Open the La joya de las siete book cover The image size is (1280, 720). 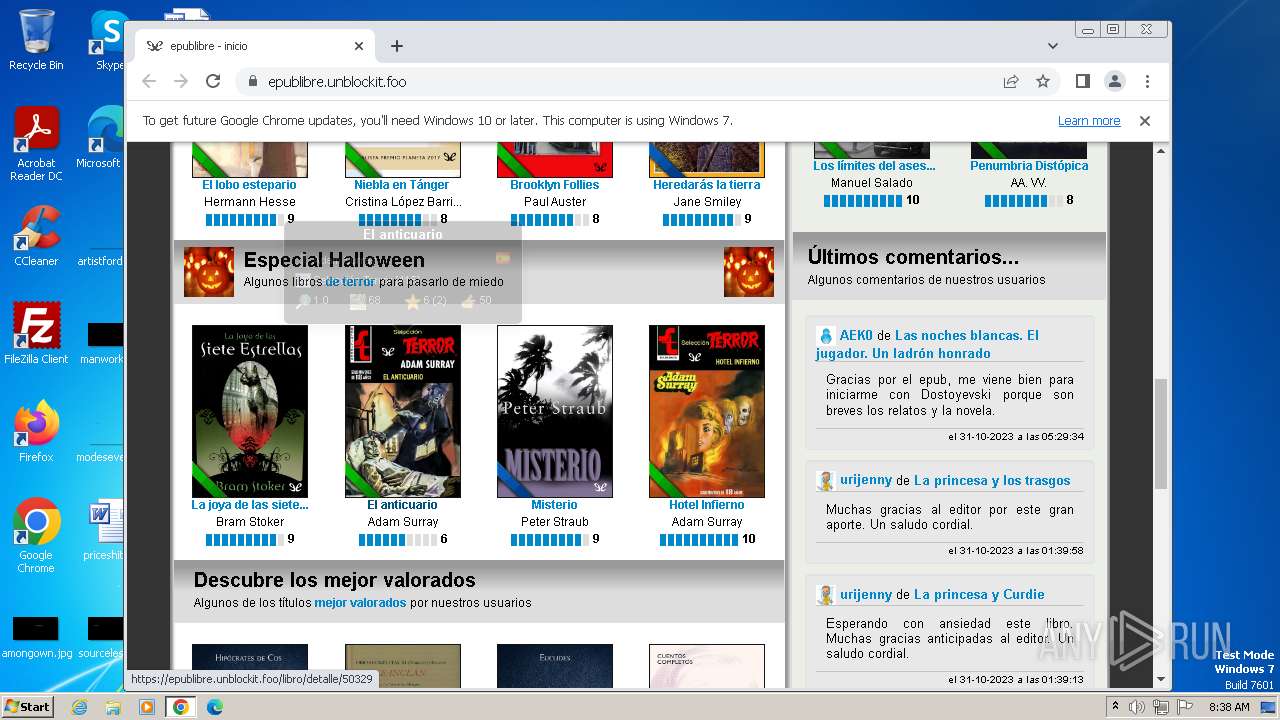coord(250,411)
